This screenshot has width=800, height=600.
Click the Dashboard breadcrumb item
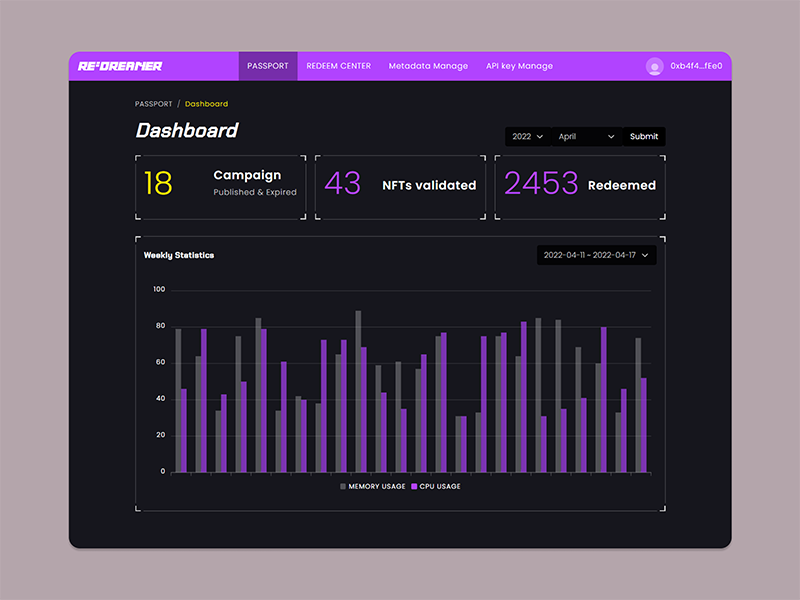pos(206,104)
